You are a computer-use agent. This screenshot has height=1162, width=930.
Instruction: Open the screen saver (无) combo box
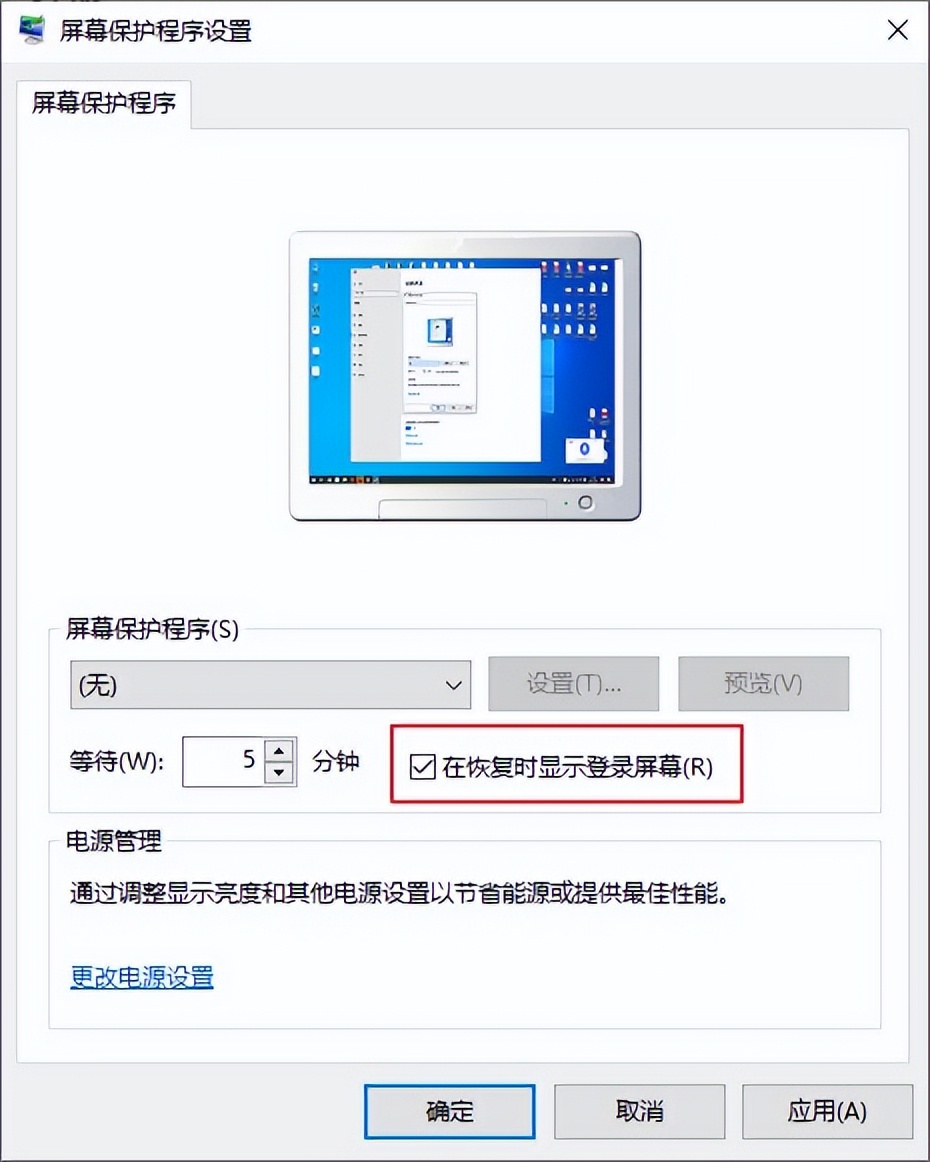click(270, 685)
